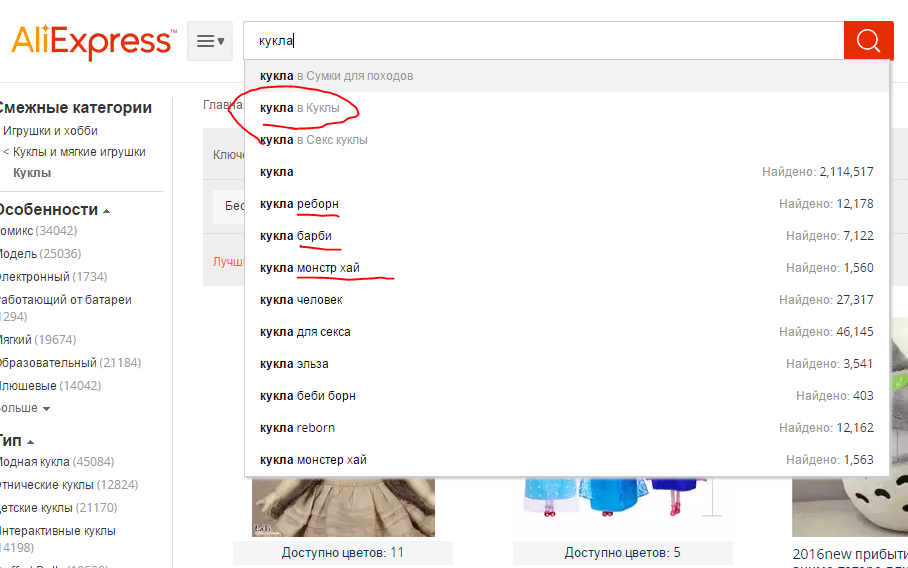Select suggestion кукла эльза
Image resolution: width=908 pixels, height=568 pixels.
coord(567,364)
